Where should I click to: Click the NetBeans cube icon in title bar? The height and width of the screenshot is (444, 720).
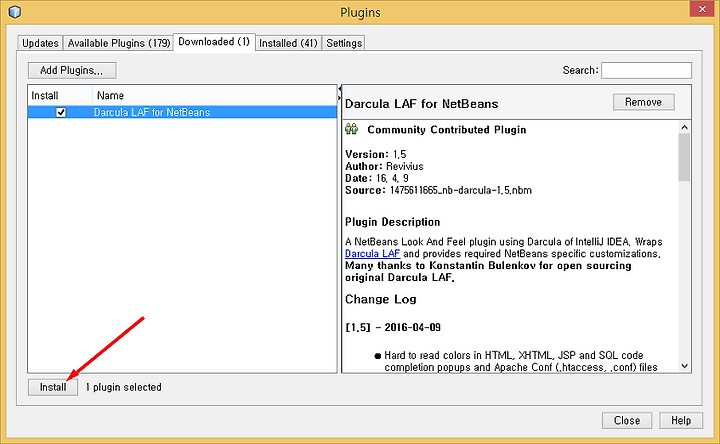click(x=15, y=11)
